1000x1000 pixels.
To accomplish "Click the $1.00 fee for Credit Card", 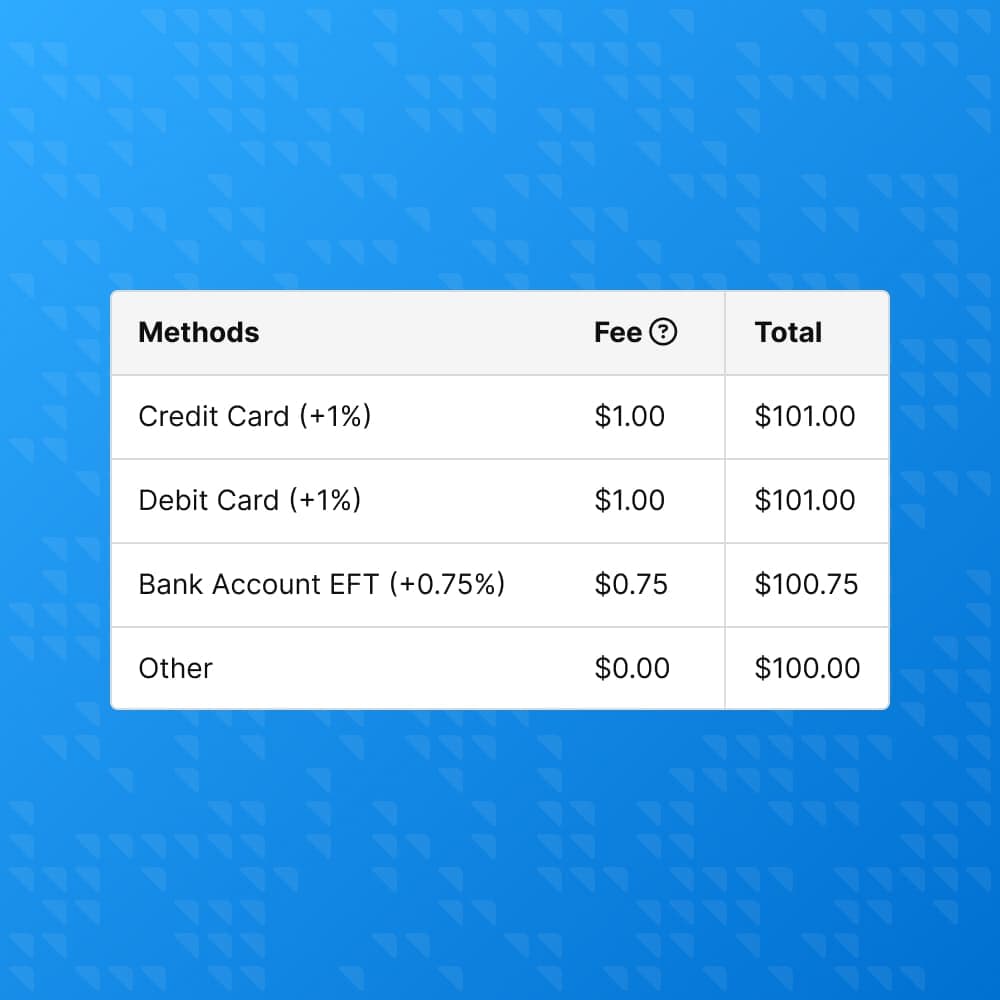I will 630,417.
